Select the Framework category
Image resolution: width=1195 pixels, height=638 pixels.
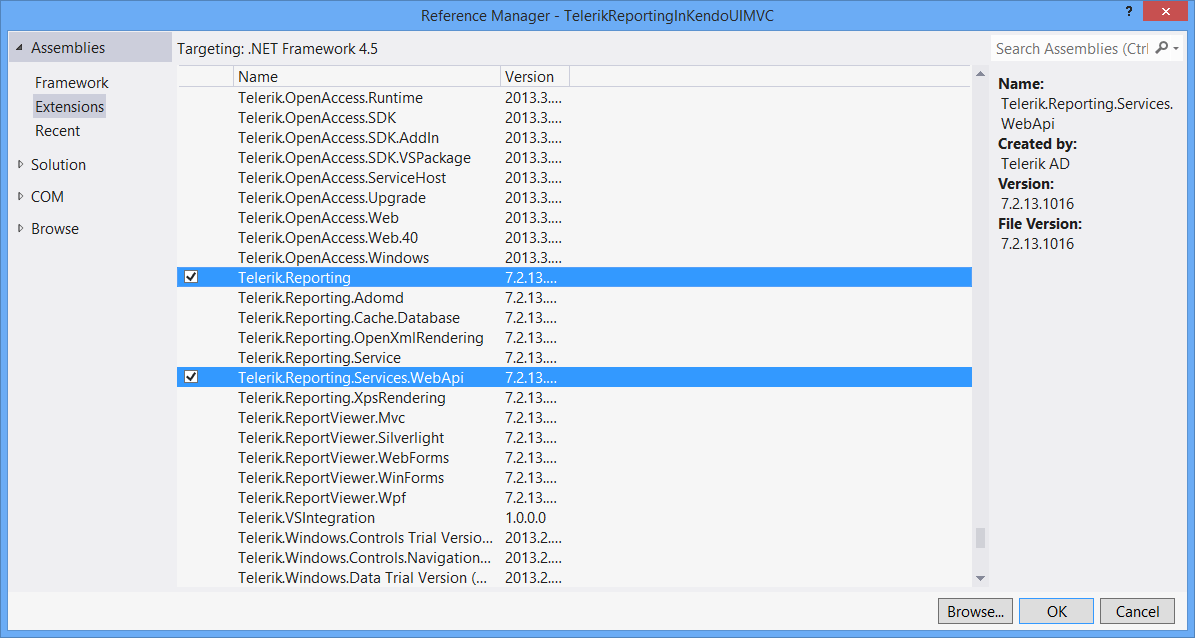point(72,82)
